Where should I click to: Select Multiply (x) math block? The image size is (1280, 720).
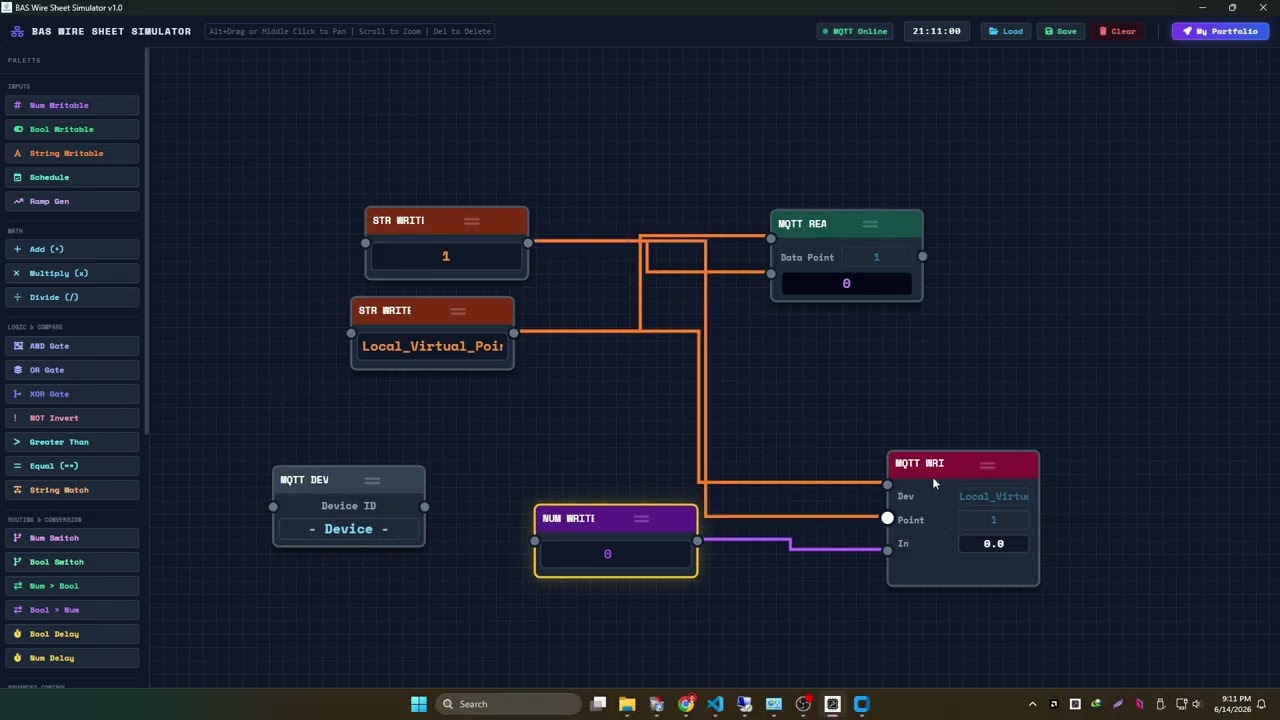[72, 273]
